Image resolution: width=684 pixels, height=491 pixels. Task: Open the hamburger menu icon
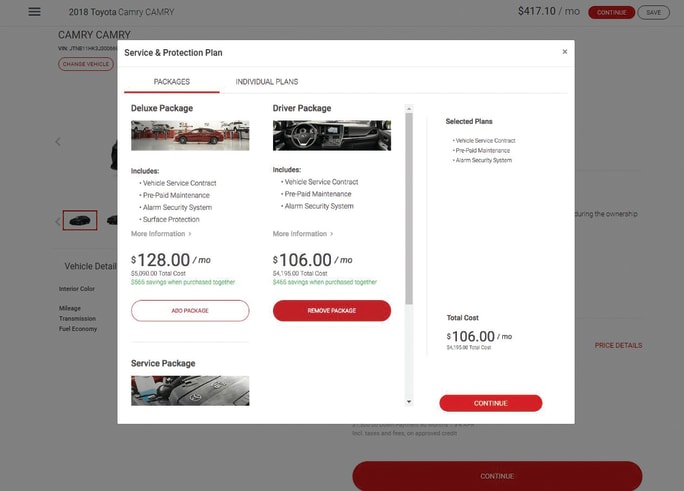[34, 12]
